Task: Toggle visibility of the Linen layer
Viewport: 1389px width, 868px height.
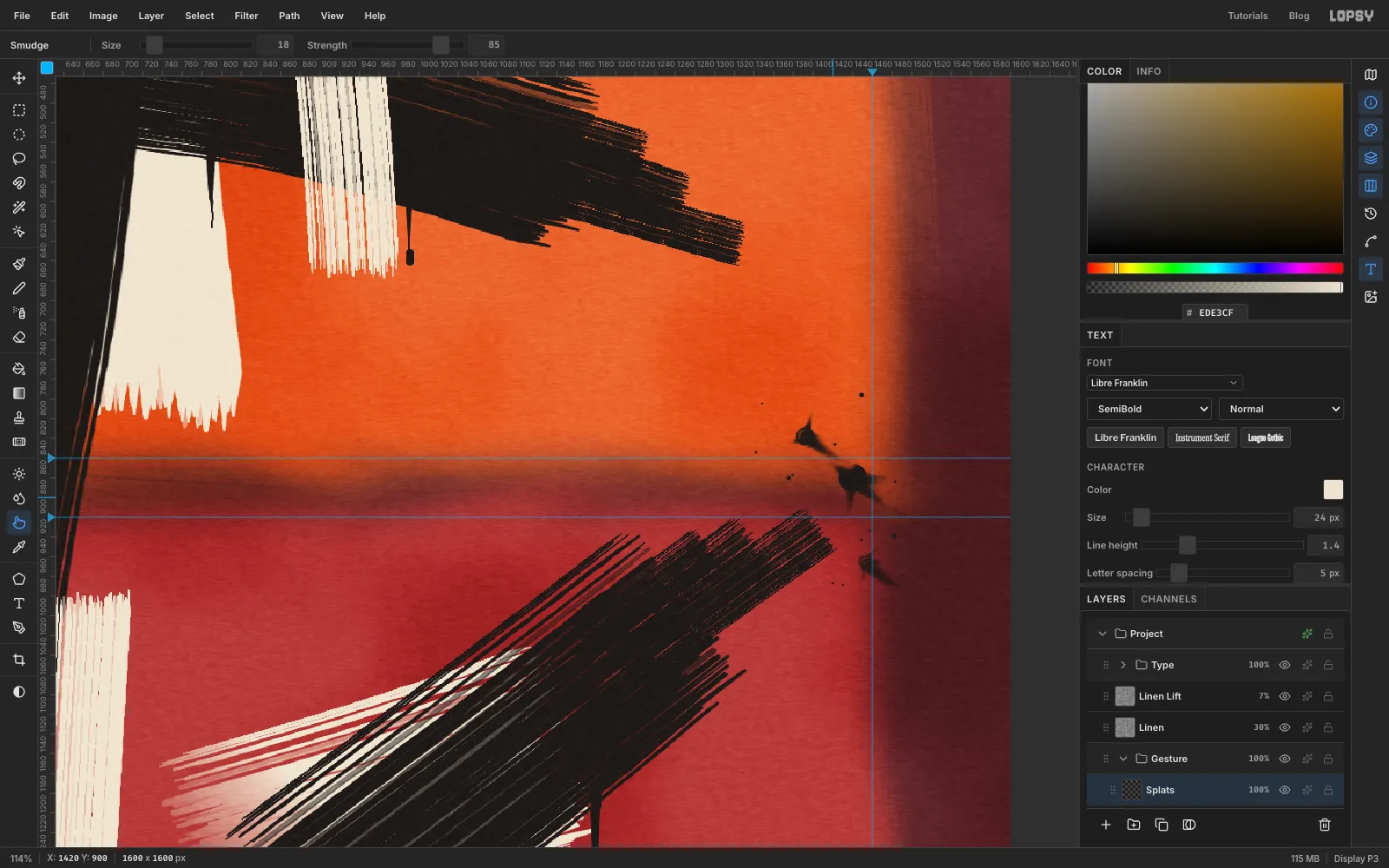Action: point(1285,727)
